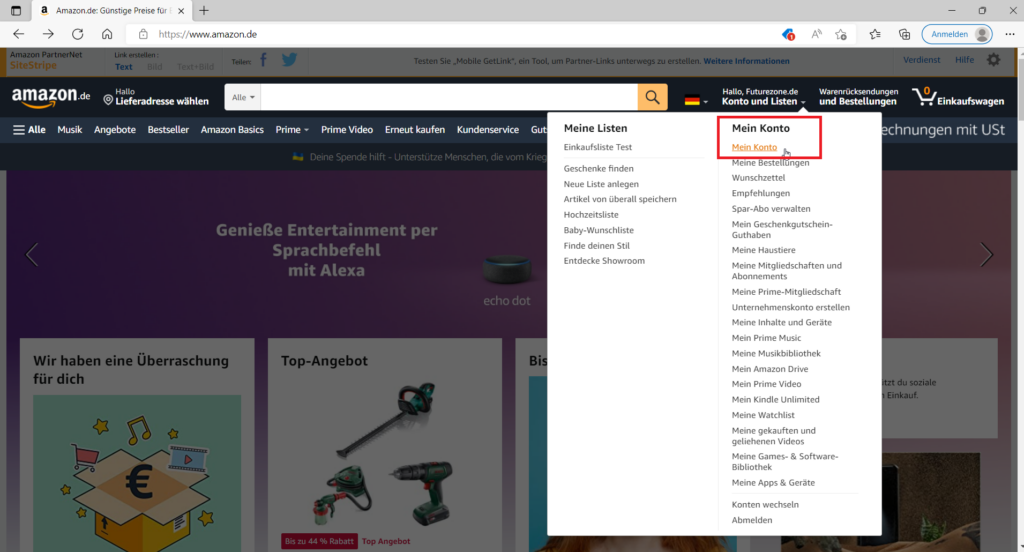Open Edge settings and more ellipsis
The width and height of the screenshot is (1024, 552).
(x=1010, y=34)
